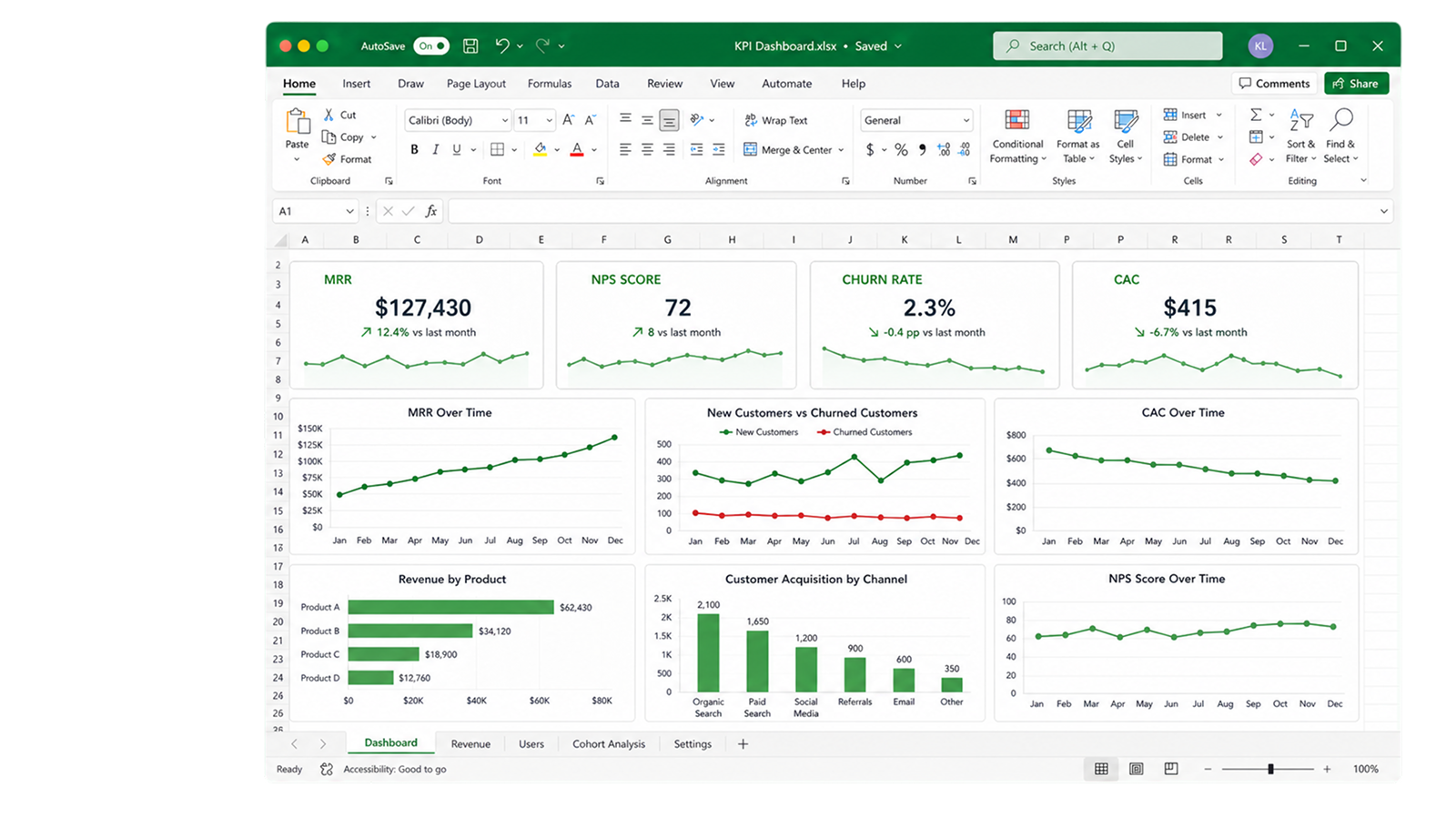Expand the General number format dropdown
Viewport: 1456px width, 828px height.
915,120
